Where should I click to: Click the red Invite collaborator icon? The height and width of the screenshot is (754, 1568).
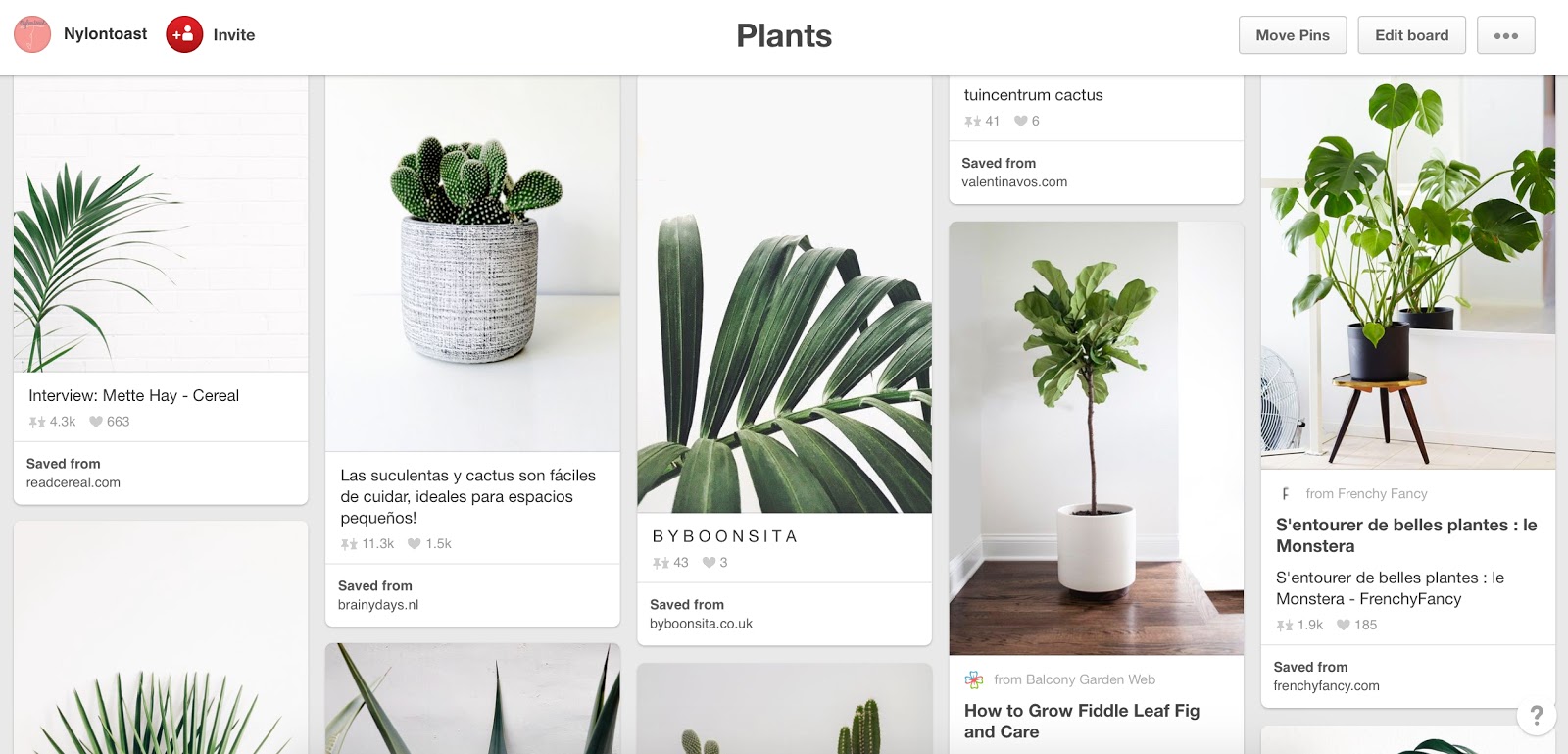(184, 34)
